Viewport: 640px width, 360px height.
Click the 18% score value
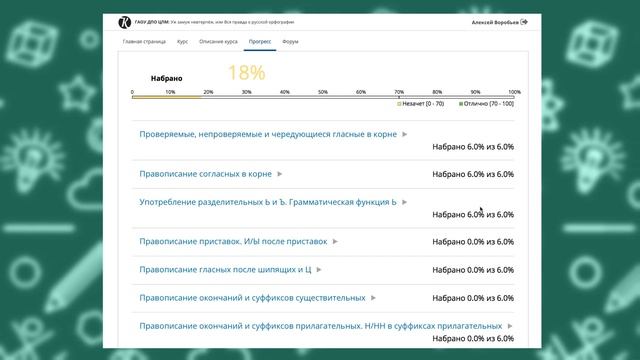click(x=247, y=73)
